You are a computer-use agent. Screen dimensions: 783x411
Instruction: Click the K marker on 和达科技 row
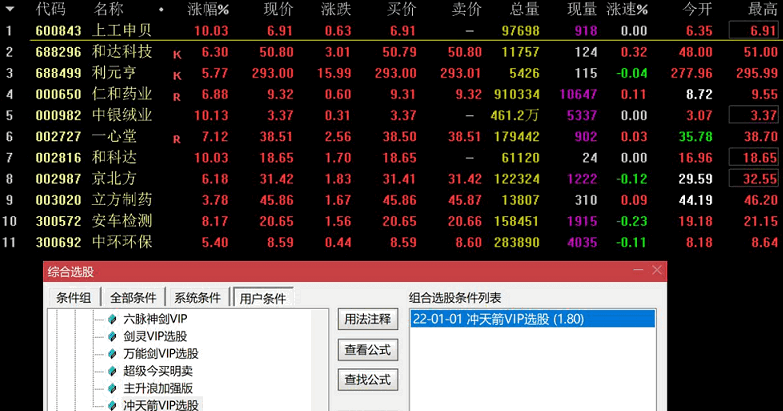[177, 55]
